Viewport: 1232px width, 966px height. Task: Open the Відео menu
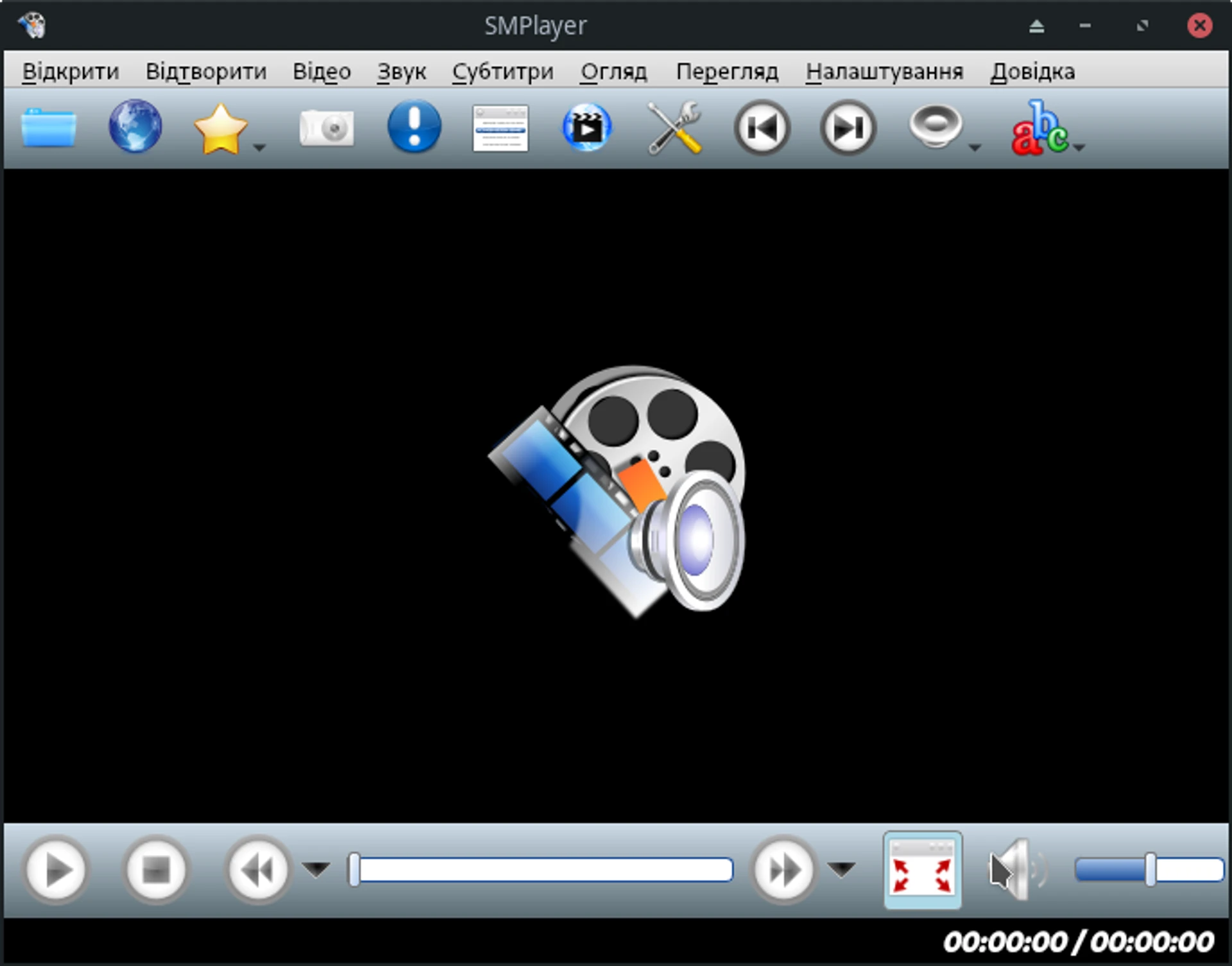[x=321, y=71]
